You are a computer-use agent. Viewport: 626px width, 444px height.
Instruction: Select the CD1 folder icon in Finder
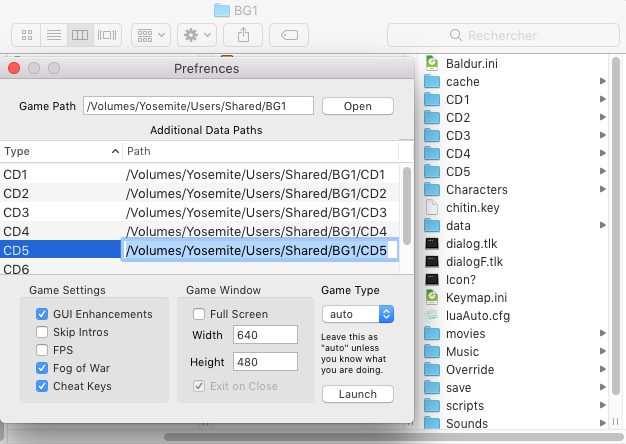pyautogui.click(x=432, y=99)
